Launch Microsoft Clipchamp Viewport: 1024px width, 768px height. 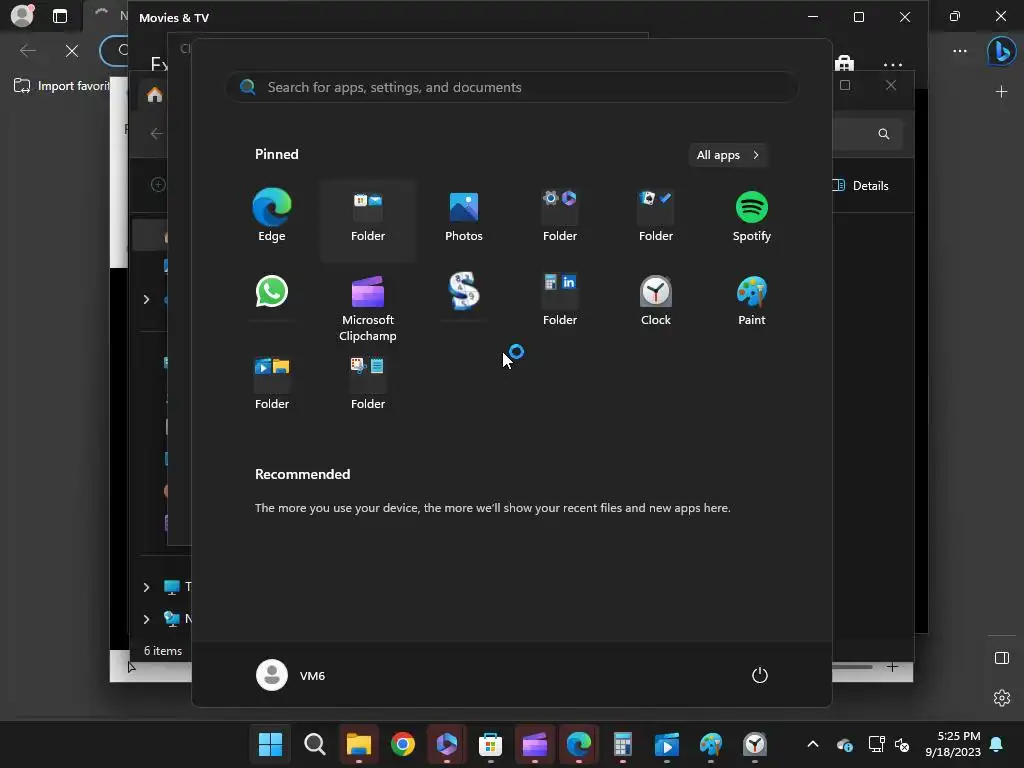368,308
